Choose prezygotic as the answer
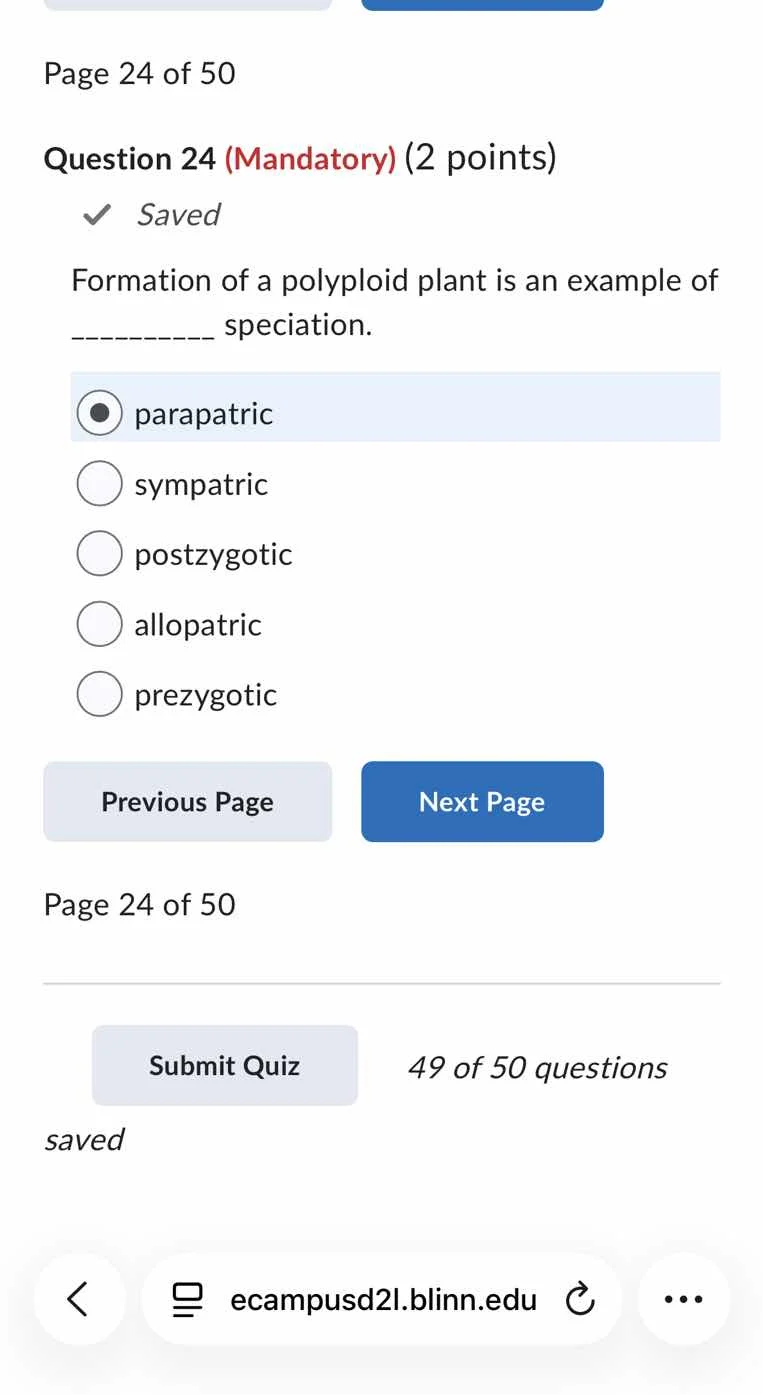The width and height of the screenshot is (763, 1395). pyautogui.click(x=99, y=693)
